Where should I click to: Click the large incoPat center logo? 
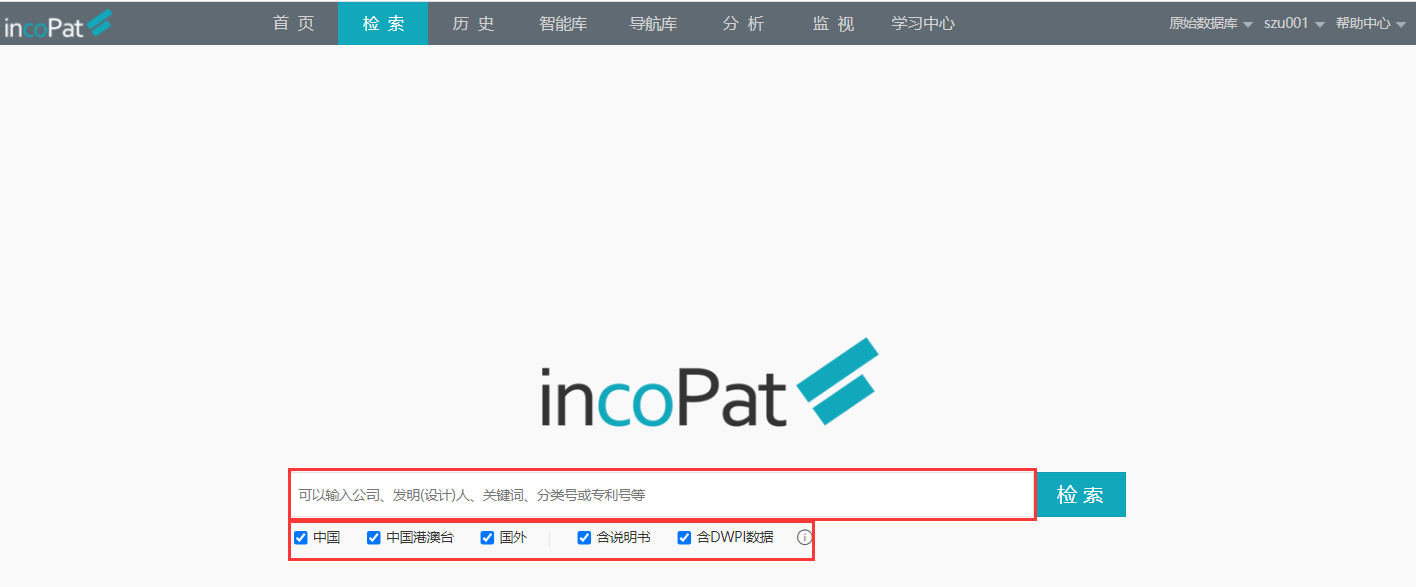pos(709,383)
